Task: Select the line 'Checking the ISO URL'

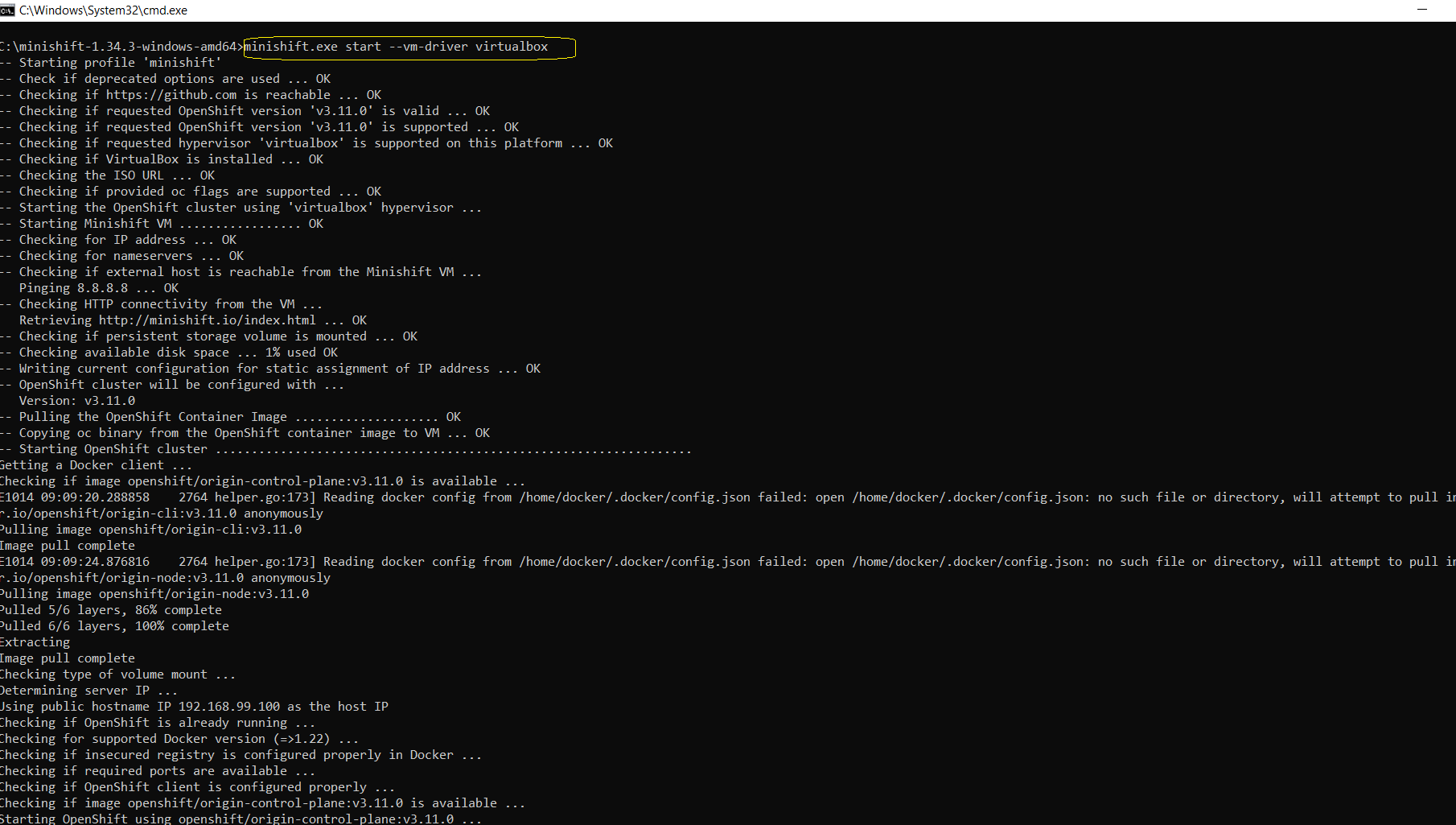Action: tap(107, 175)
